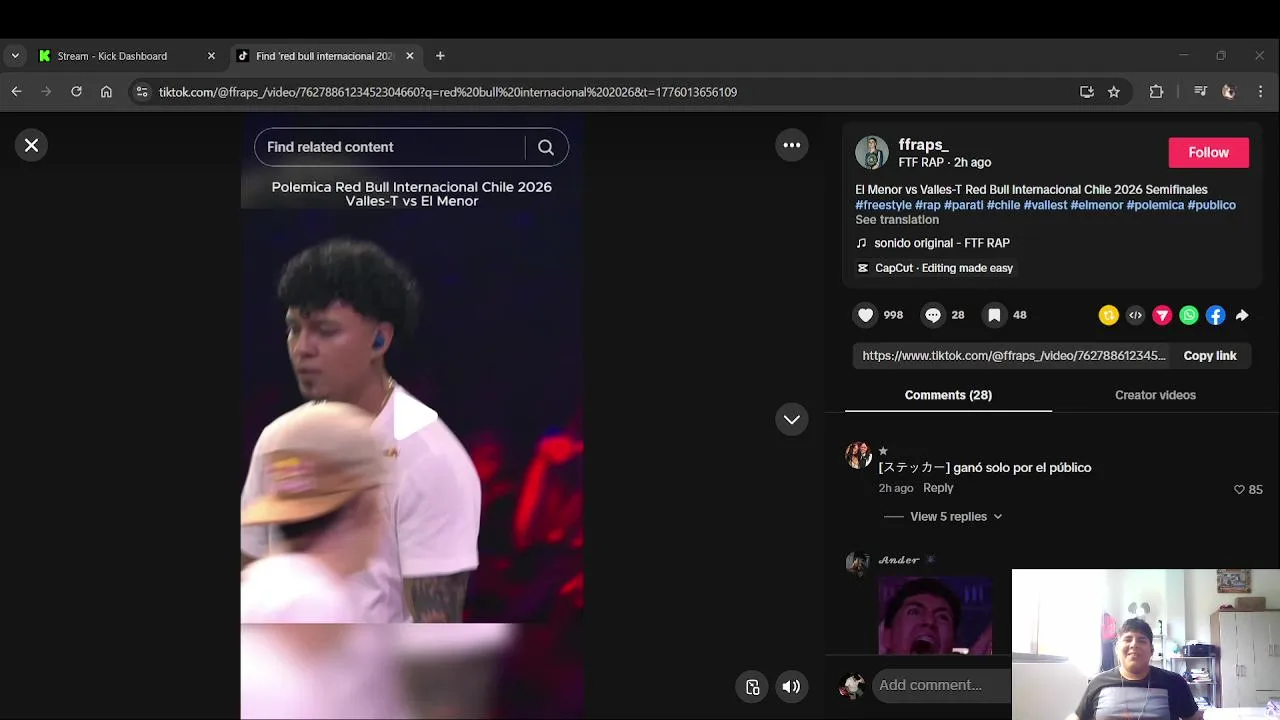Viewport: 1280px width, 720px height.
Task: Share to WhatsApp
Action: tap(1189, 315)
